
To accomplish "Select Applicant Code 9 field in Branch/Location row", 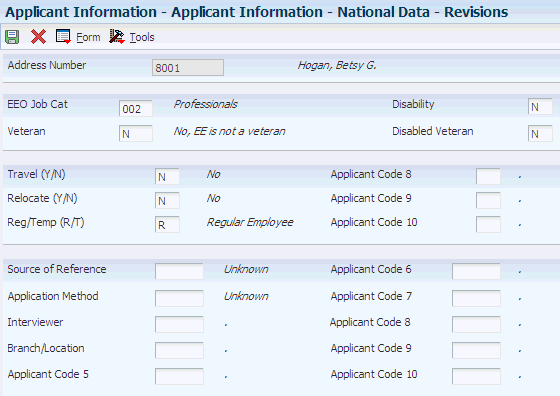I will click(x=476, y=350).
